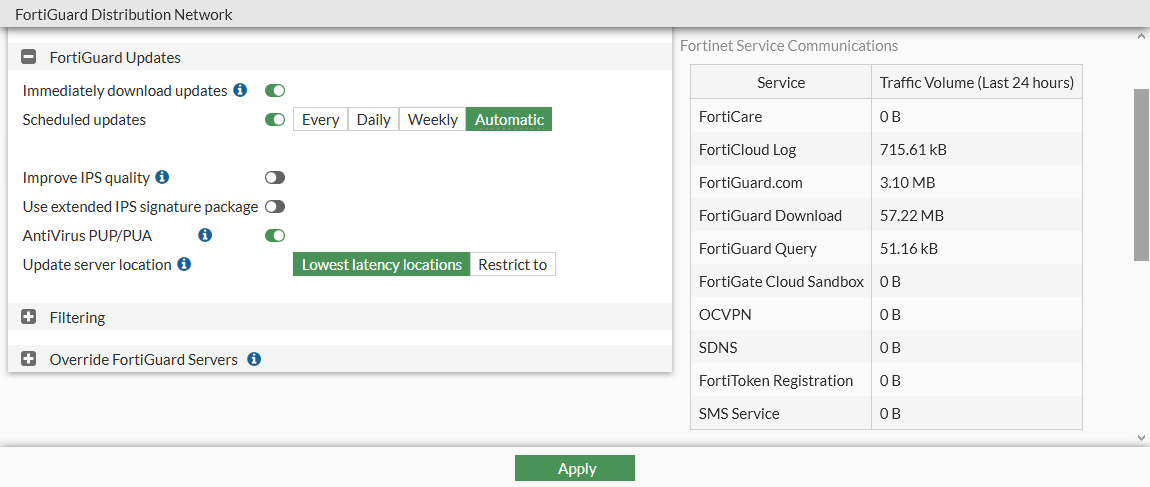Click info icon beside AntiVirus PUP/PUA

coord(205,235)
